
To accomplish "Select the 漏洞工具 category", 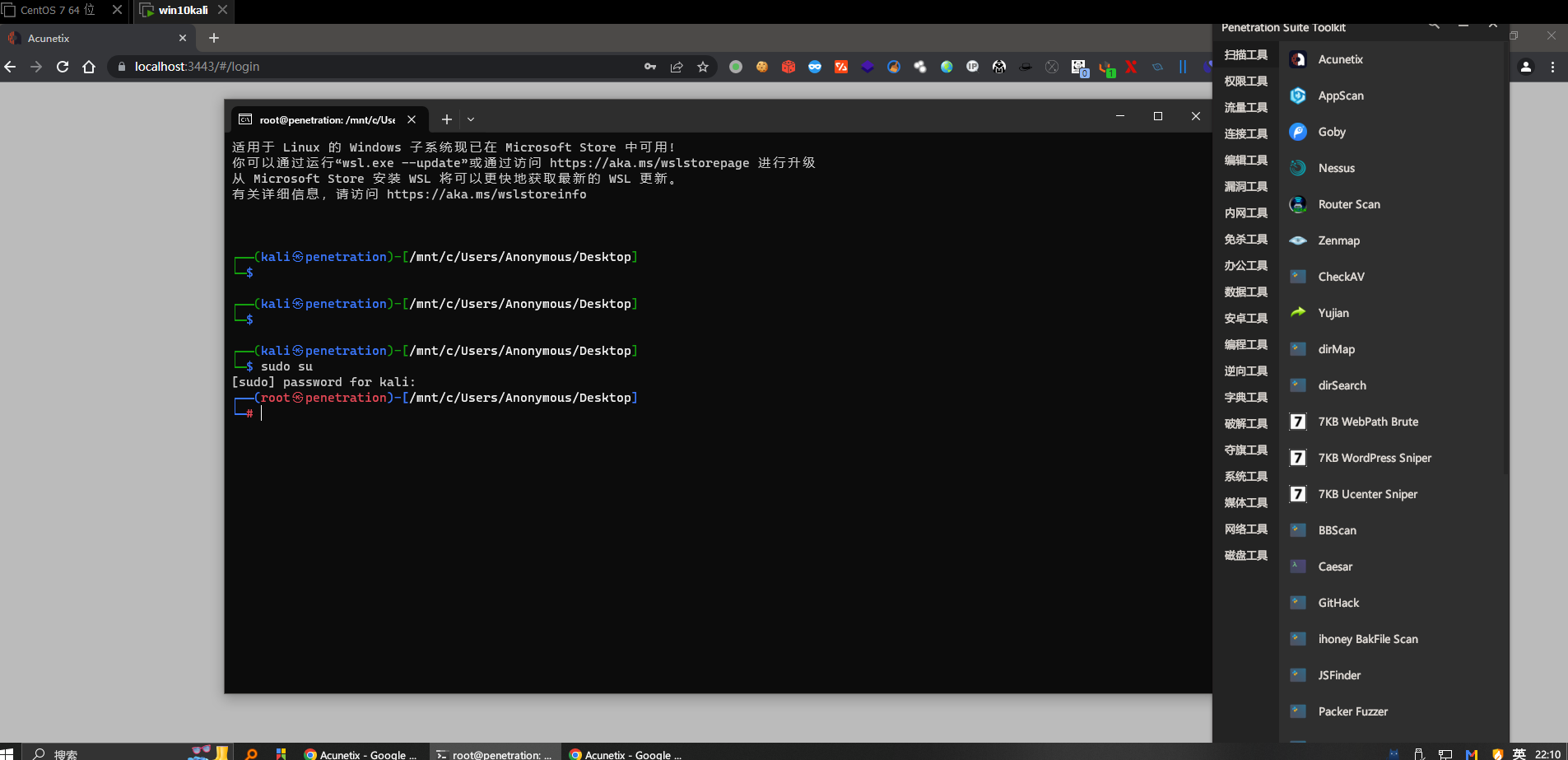I will tap(1245, 187).
